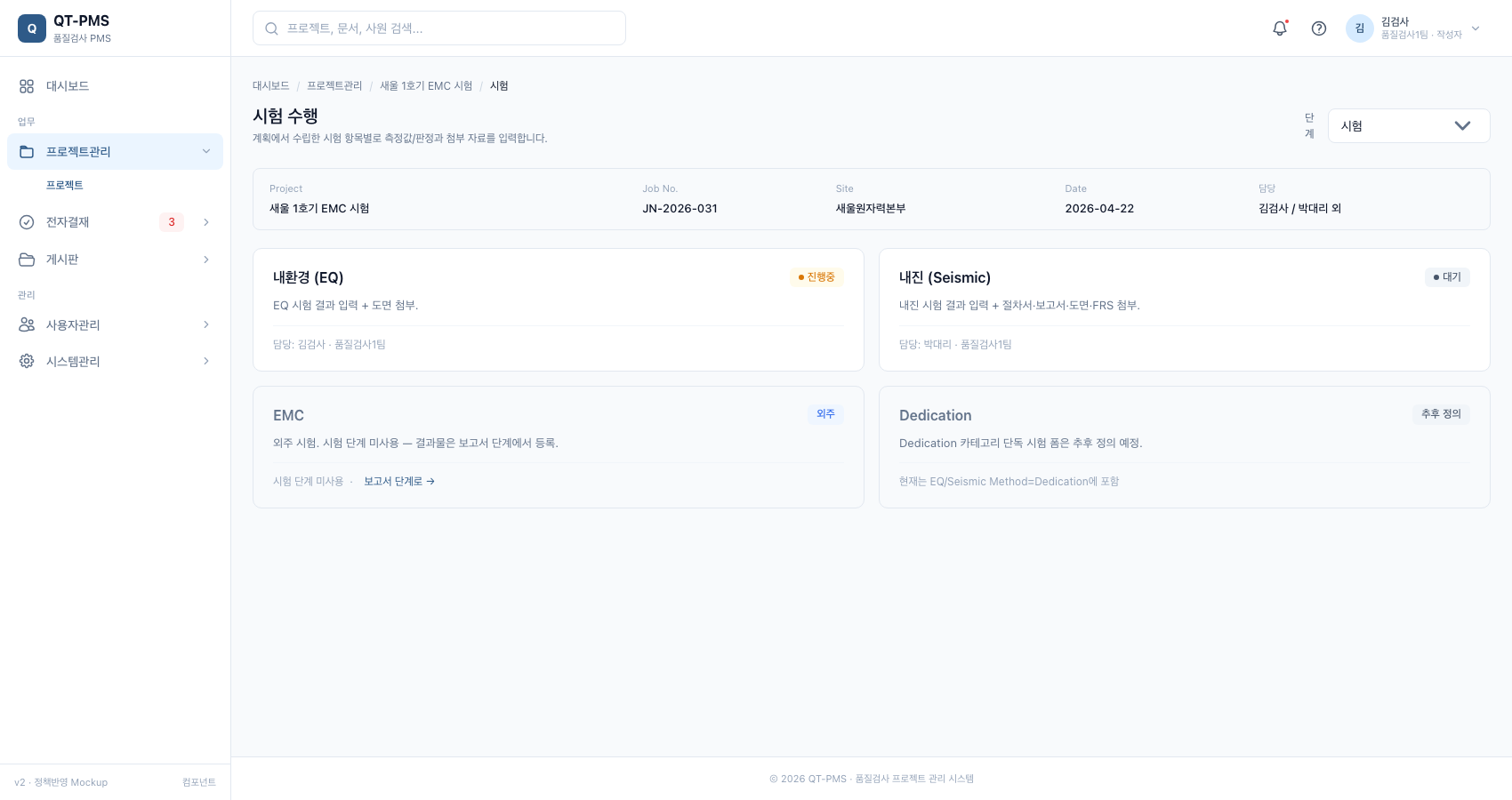
Task: Open the 내진 (Seismic) test card
Action: (1185, 309)
